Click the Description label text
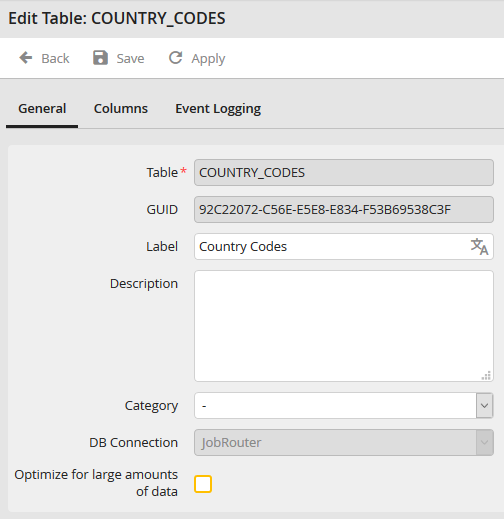Image resolution: width=504 pixels, height=519 pixels. (x=144, y=284)
